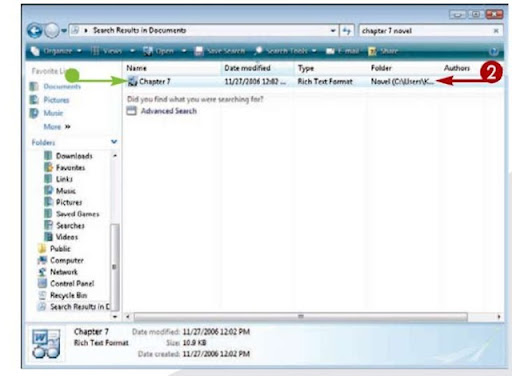Click the E-mail toolbar button

click(343, 51)
